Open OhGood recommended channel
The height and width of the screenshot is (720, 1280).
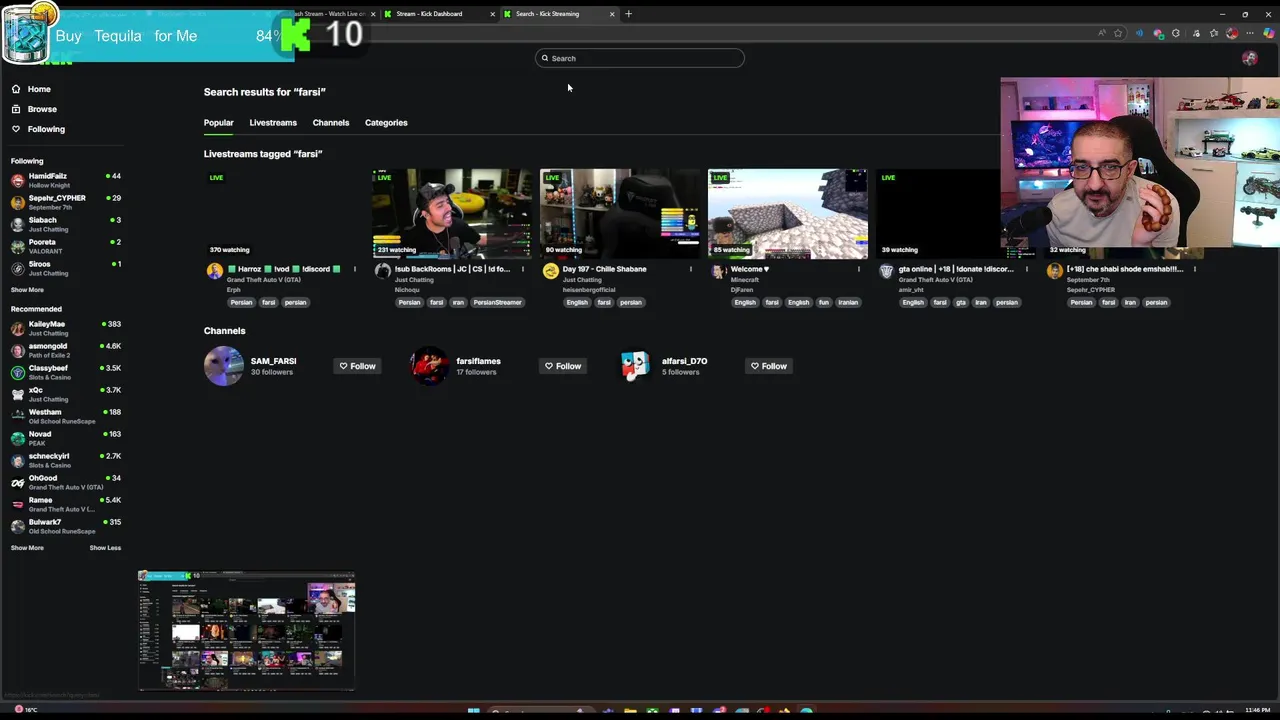65,482
